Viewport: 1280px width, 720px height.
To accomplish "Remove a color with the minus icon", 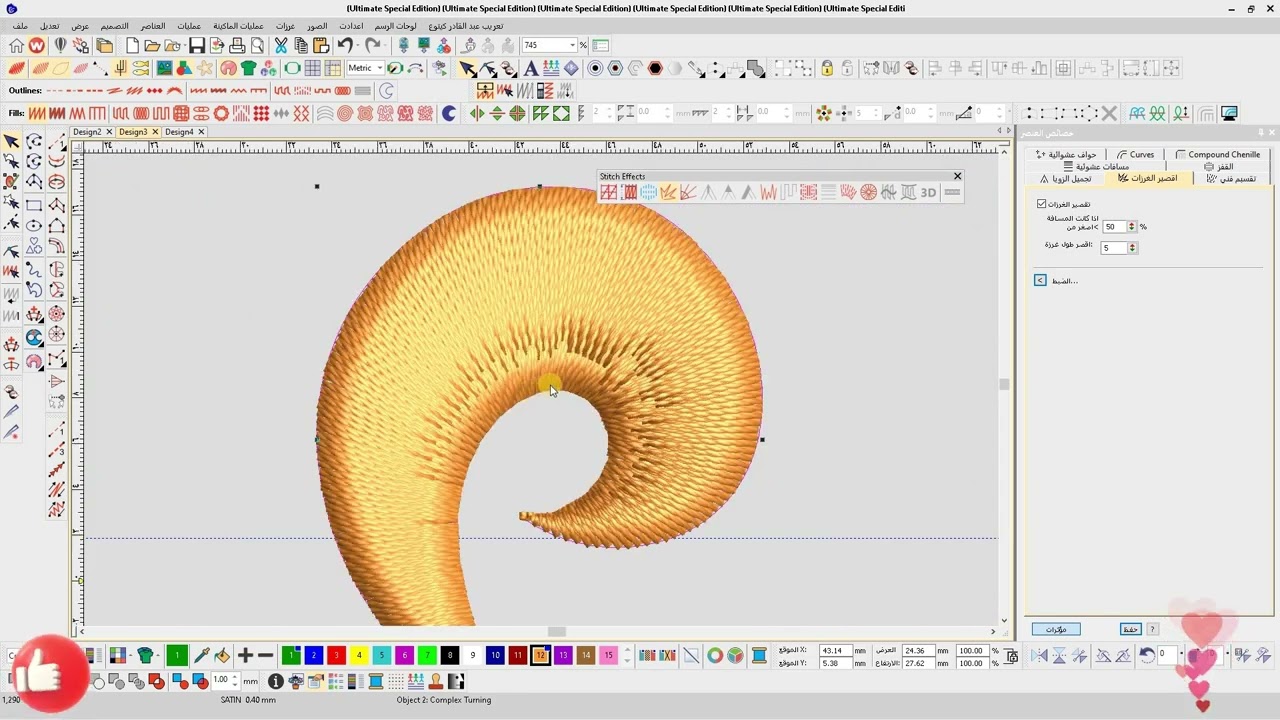I will tap(266, 656).
